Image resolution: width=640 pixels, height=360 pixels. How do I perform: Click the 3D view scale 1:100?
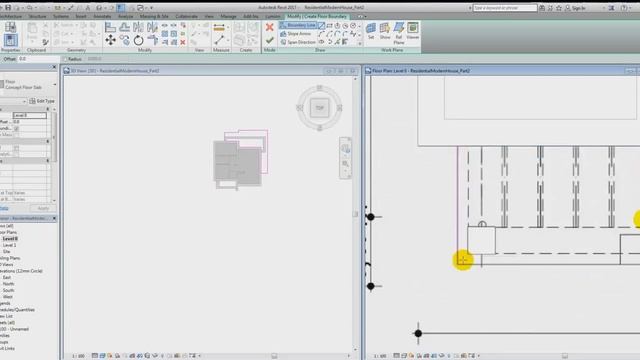click(x=78, y=356)
